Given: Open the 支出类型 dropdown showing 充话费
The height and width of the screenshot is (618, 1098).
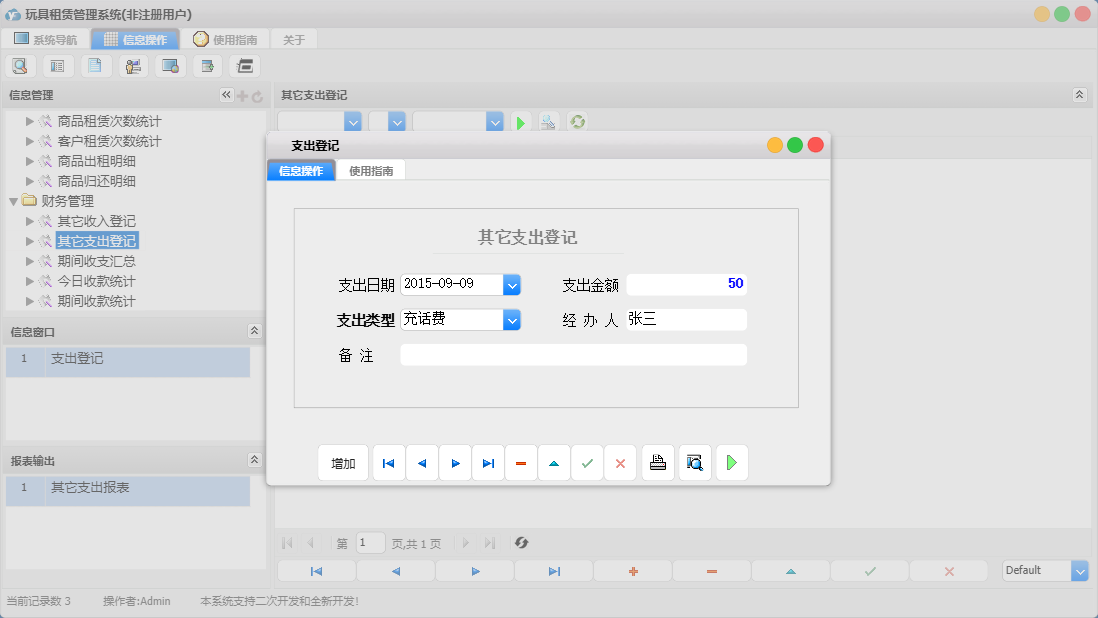Looking at the screenshot, I should 511,320.
